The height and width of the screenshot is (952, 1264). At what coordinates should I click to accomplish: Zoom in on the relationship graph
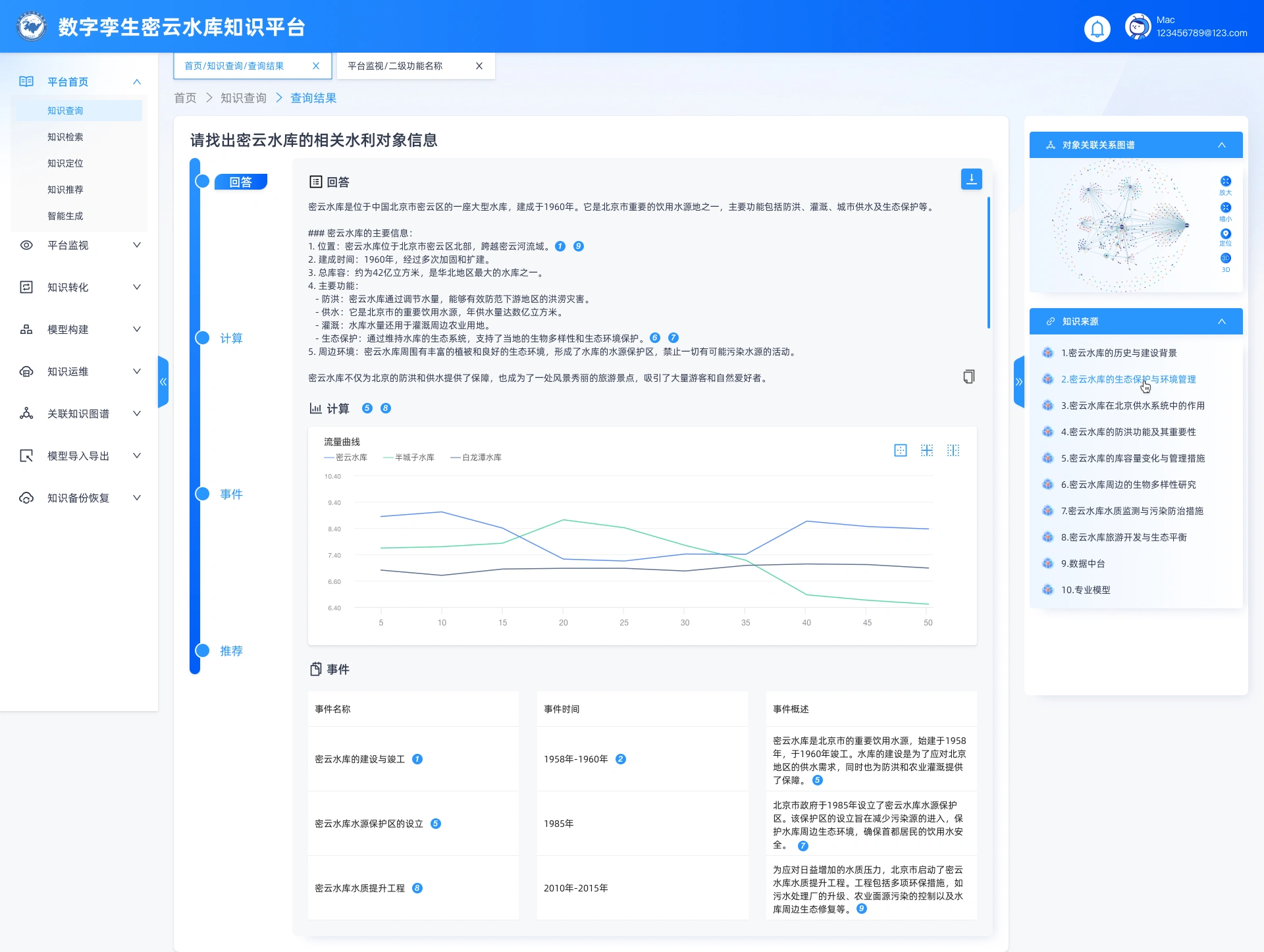point(1225,182)
